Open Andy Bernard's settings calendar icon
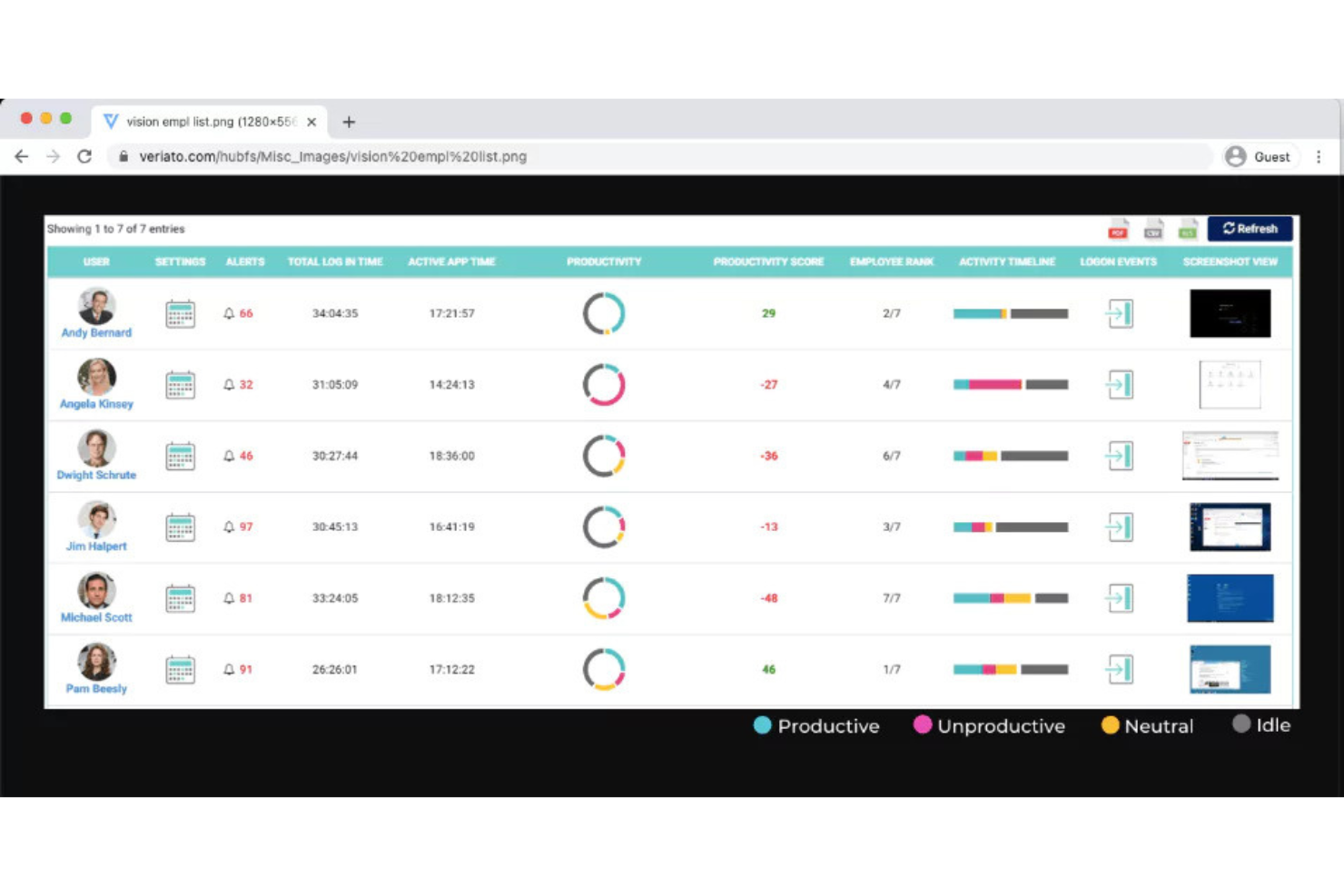Screen dimensions: 1344x896 point(179,312)
